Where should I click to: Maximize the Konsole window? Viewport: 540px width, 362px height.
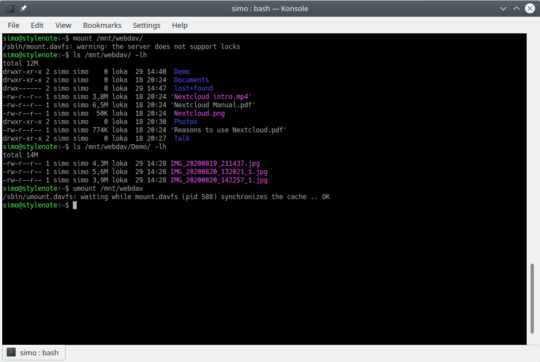(516, 8)
